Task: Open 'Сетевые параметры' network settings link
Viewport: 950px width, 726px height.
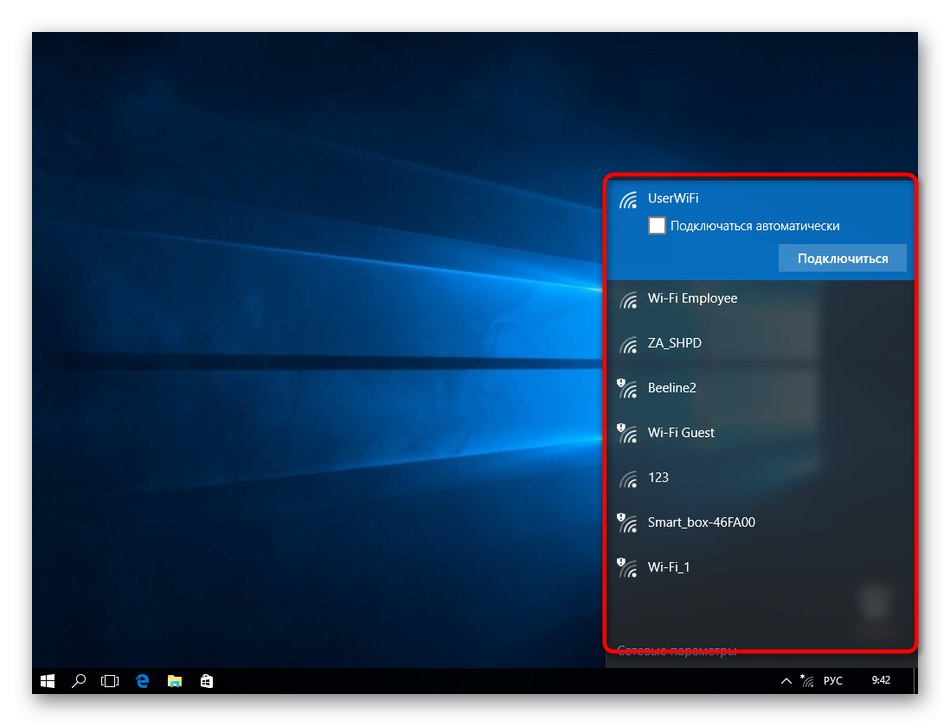Action: (676, 651)
